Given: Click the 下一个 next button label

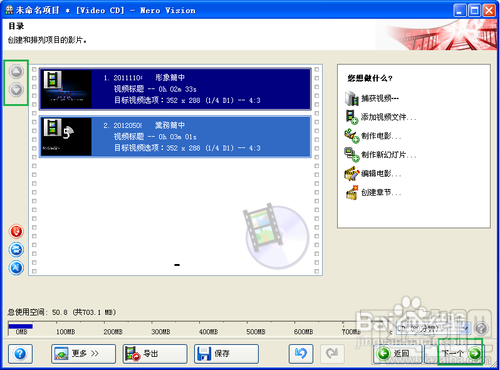Looking at the screenshot, I should (x=453, y=354).
